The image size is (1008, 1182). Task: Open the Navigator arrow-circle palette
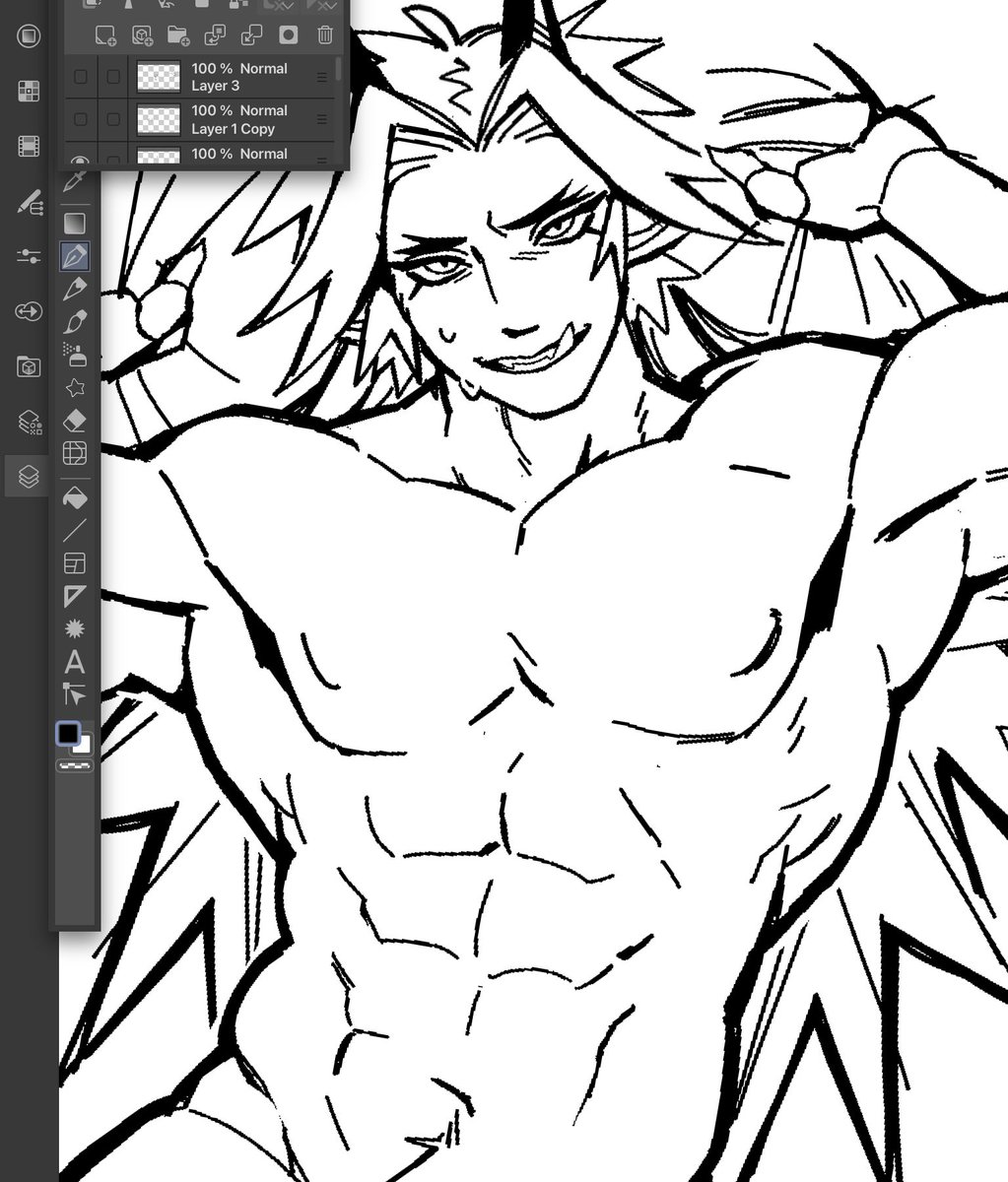tap(29, 311)
